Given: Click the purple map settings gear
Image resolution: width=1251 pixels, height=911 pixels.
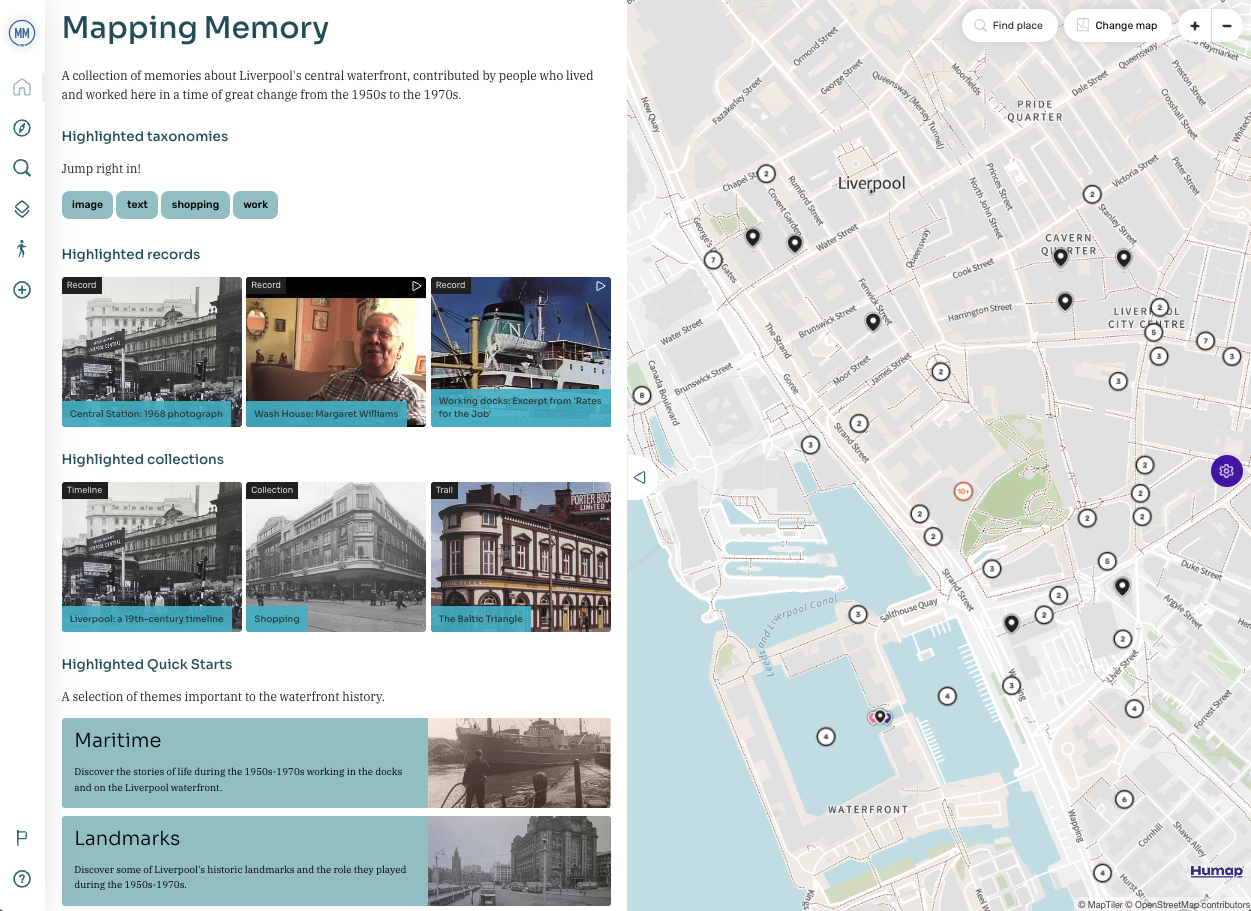Looking at the screenshot, I should click(1227, 471).
